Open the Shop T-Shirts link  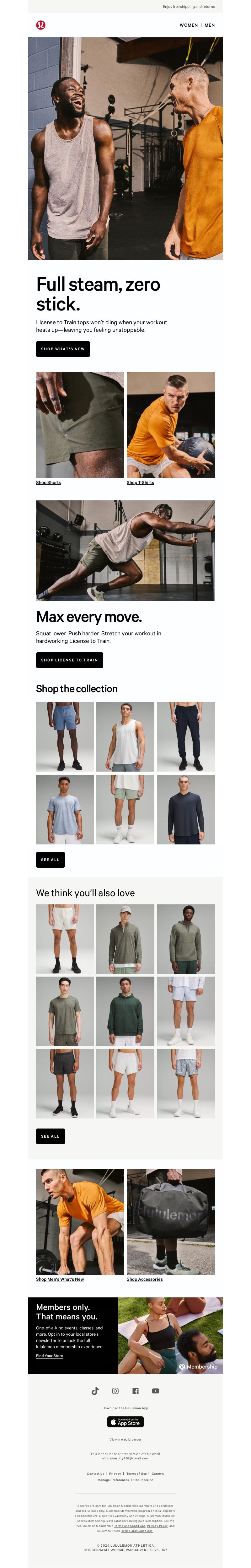click(x=140, y=482)
